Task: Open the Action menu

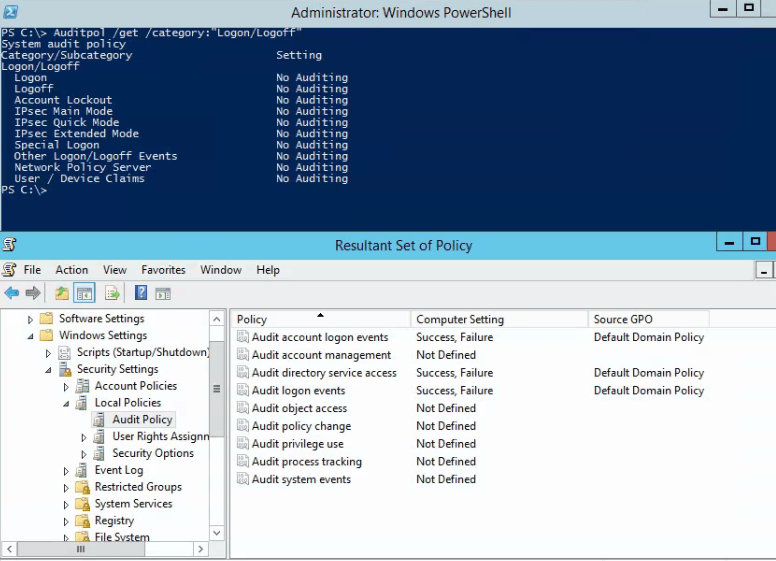Action: [71, 270]
